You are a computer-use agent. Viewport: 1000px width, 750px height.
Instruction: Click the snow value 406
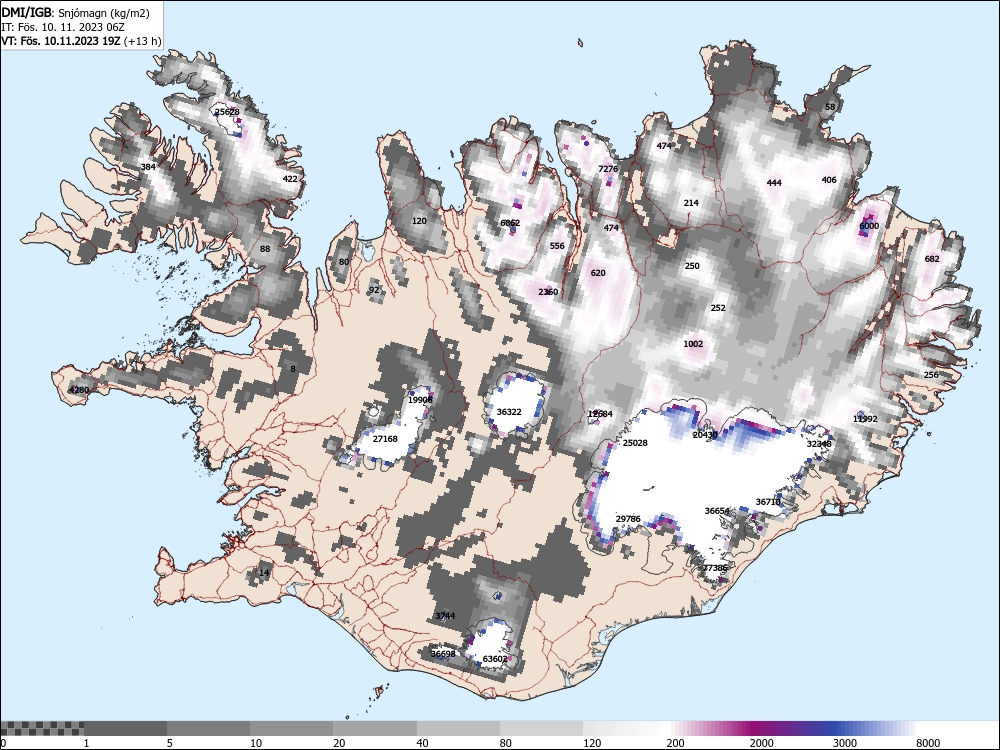coord(829,180)
